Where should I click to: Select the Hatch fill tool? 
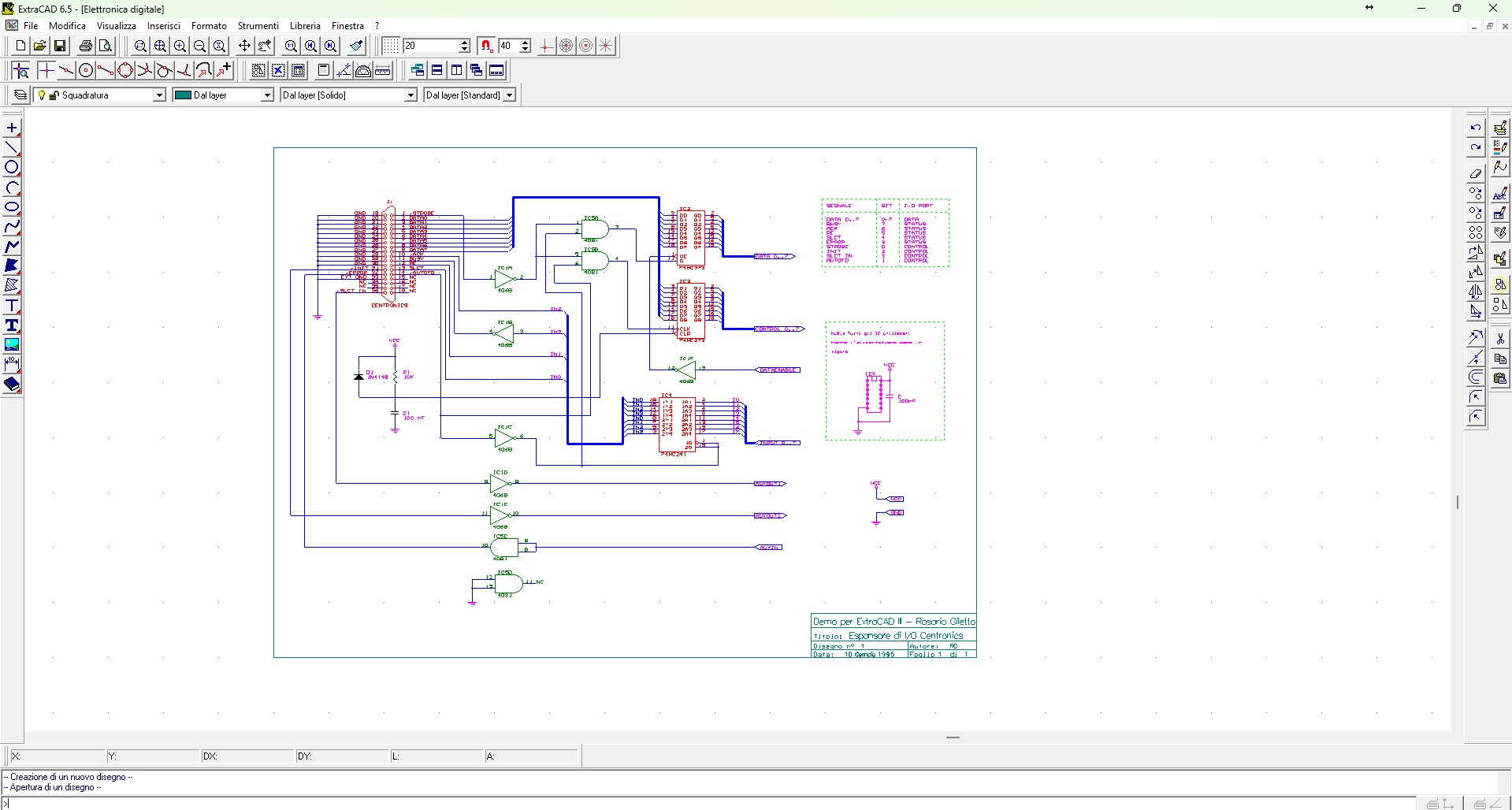click(x=12, y=285)
